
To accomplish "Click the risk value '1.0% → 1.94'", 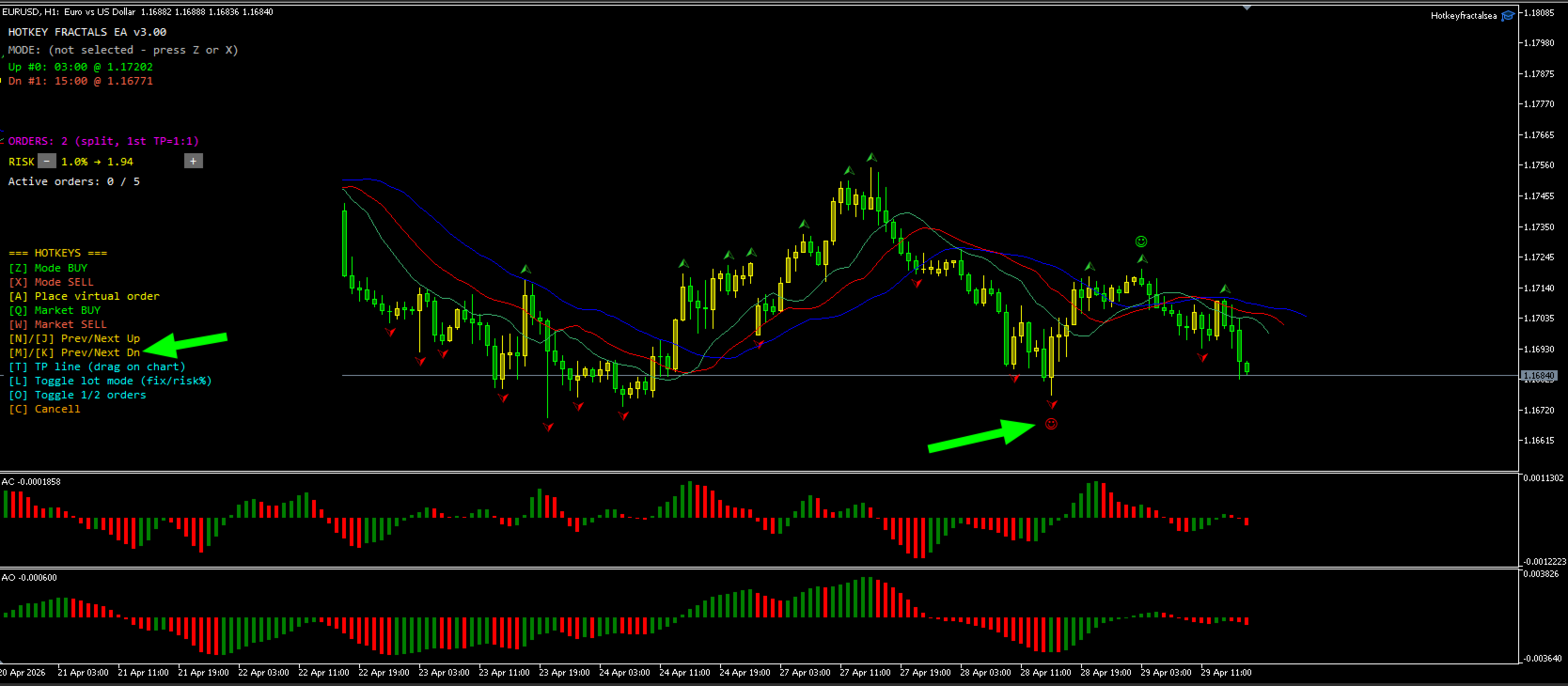I will (x=97, y=162).
